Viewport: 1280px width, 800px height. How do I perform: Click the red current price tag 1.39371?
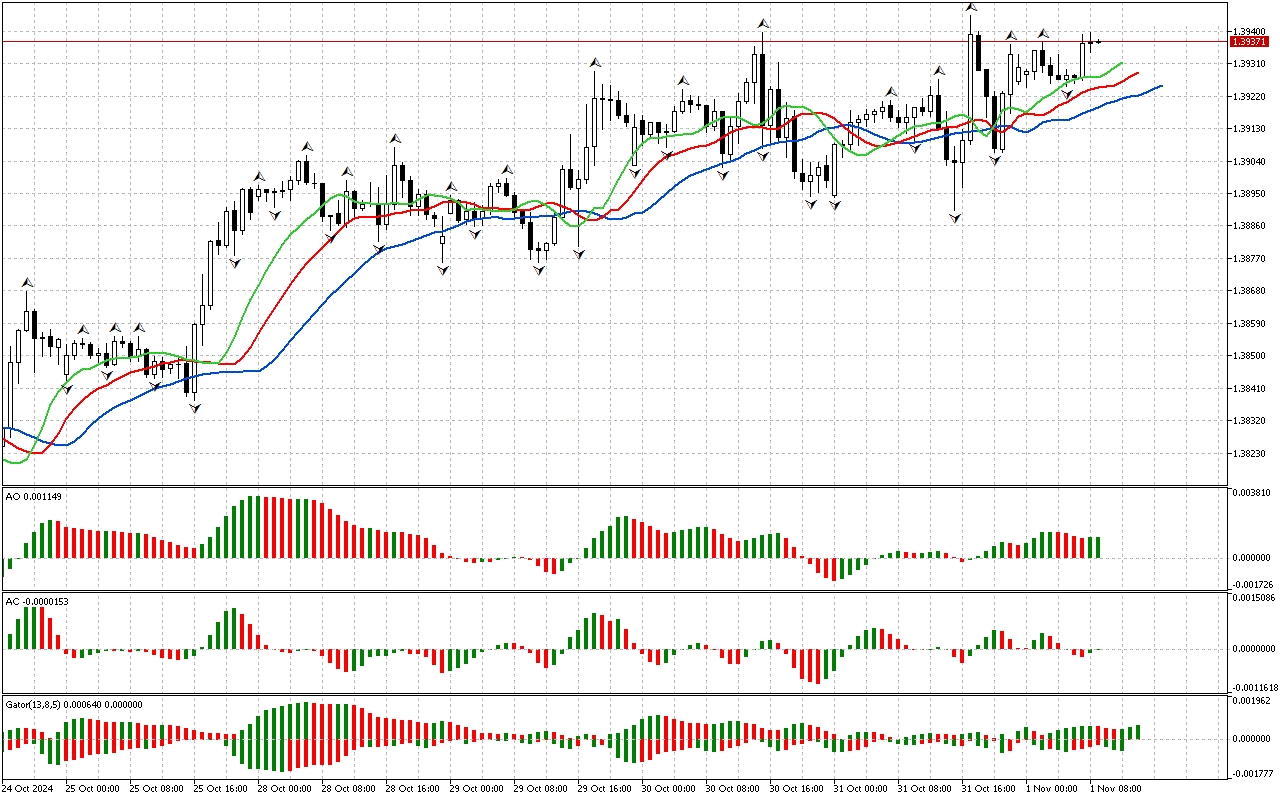coord(1251,41)
